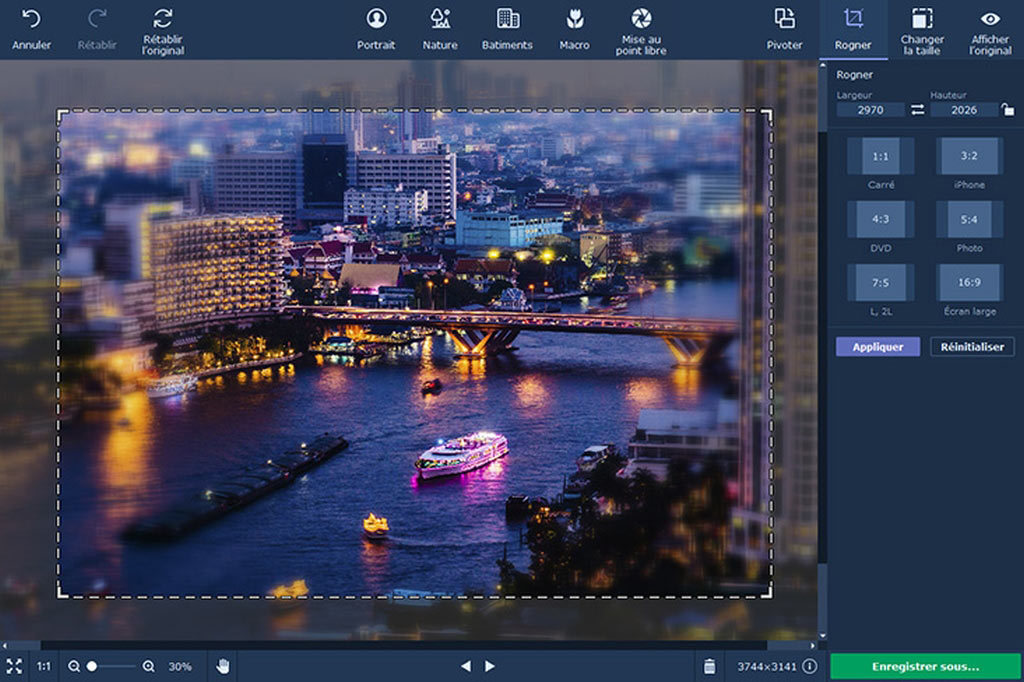Screen dimensions: 1024x682
Task: Choose the 7:5 L, 2L crop preset
Action: pos(880,283)
